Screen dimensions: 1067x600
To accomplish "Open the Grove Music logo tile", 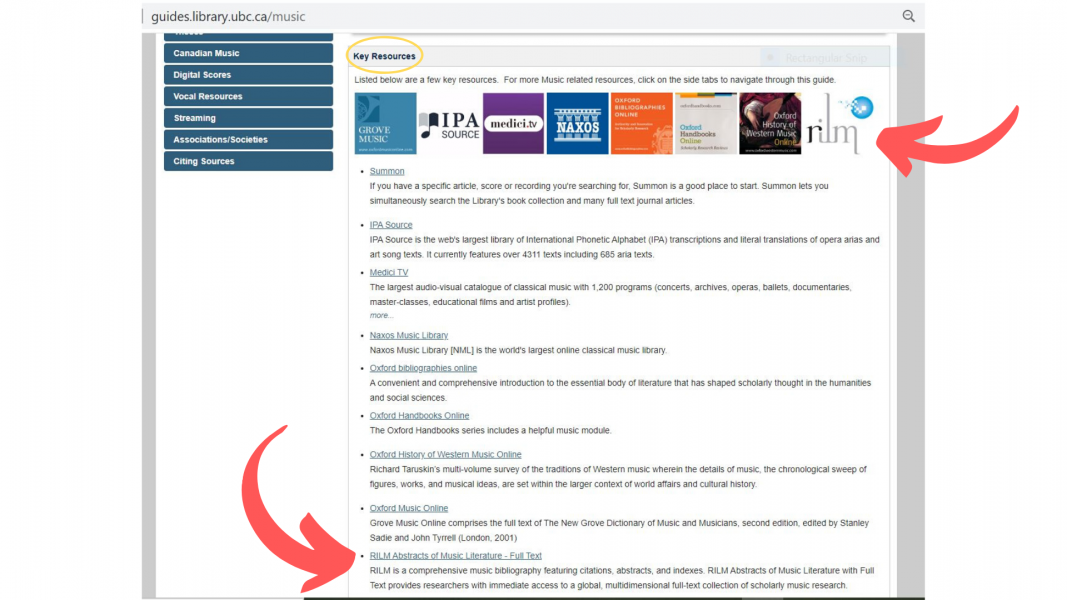I will point(385,123).
